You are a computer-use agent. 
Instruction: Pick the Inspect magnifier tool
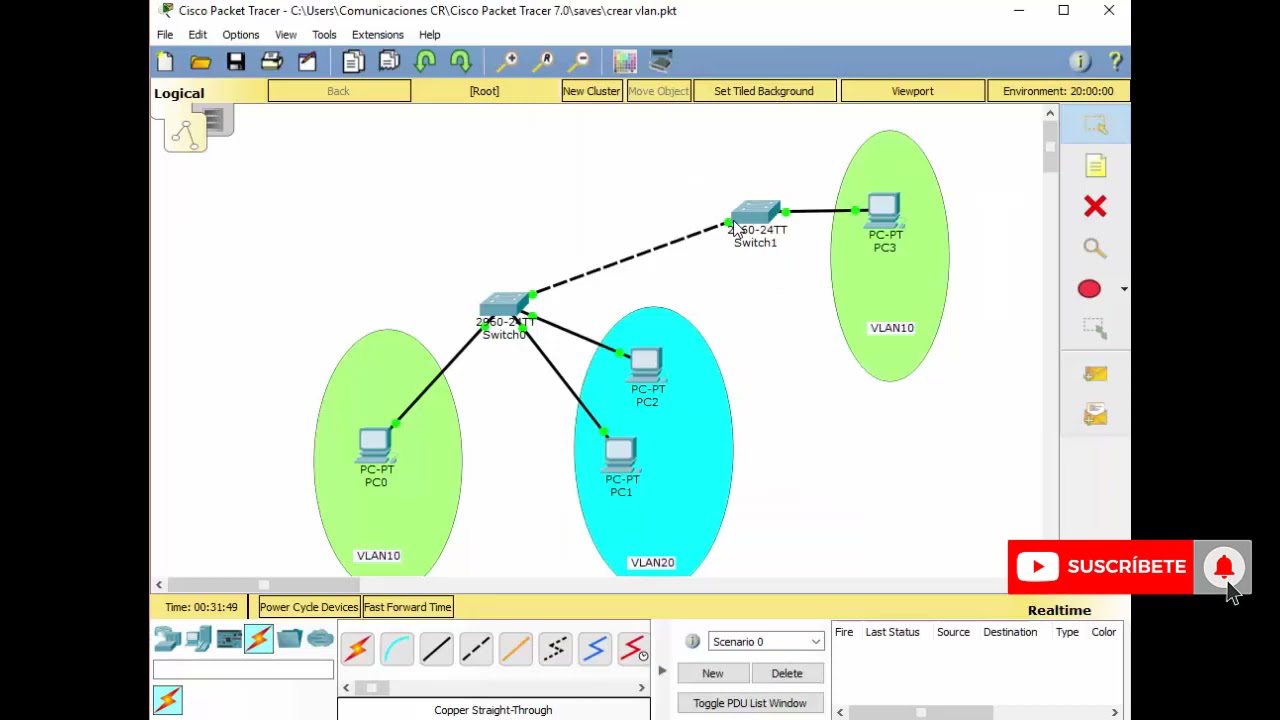pos(1095,248)
